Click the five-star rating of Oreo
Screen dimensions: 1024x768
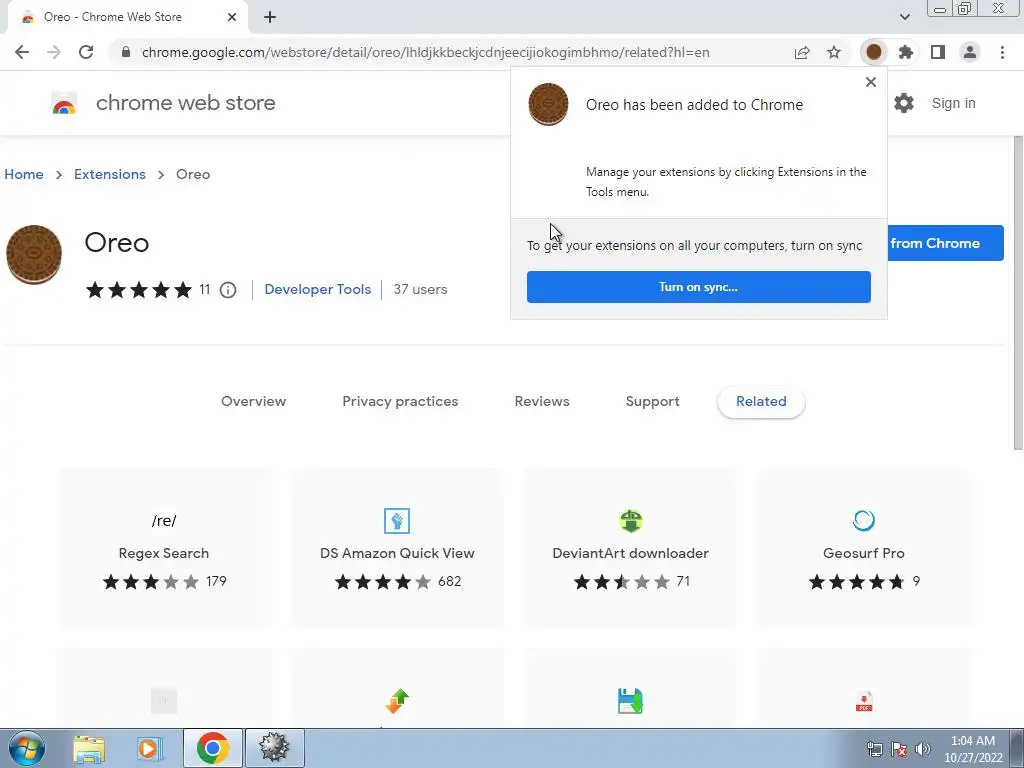tap(139, 289)
